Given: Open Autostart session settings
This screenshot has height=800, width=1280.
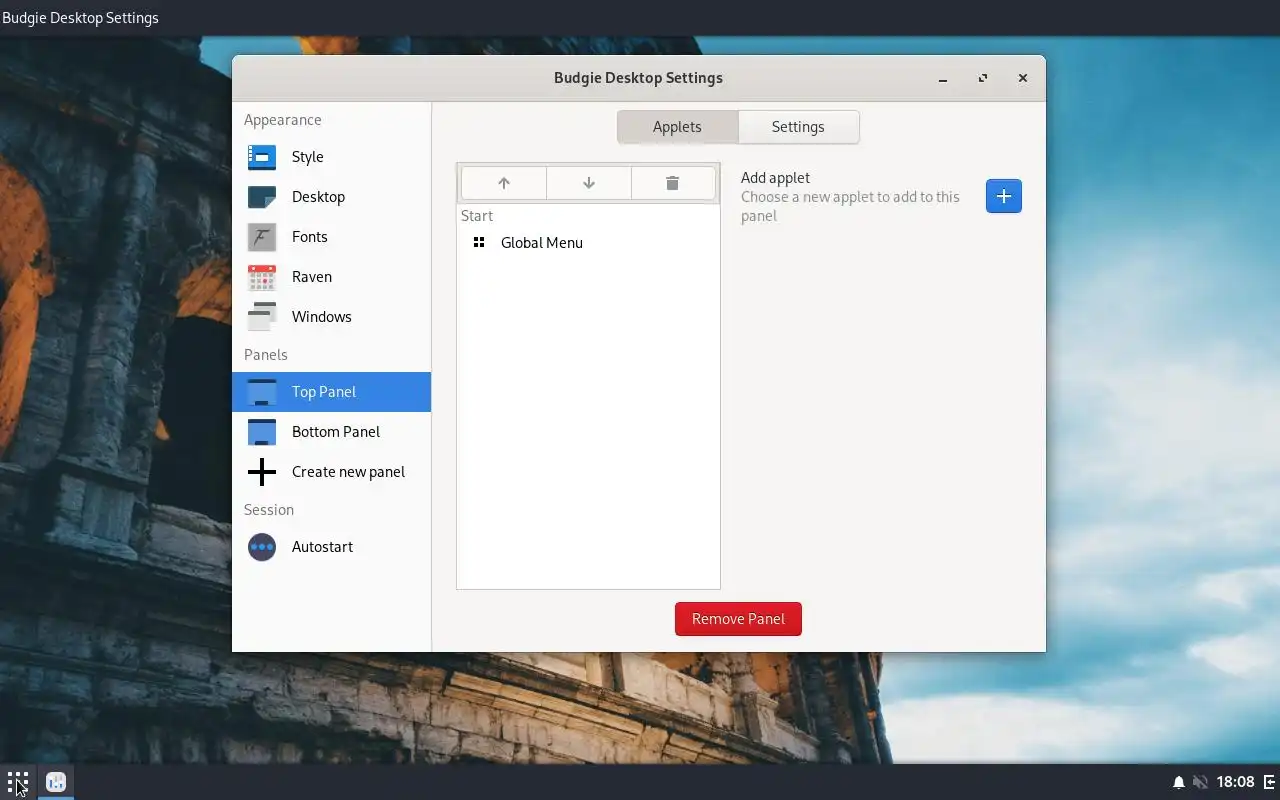Looking at the screenshot, I should [x=331, y=547].
